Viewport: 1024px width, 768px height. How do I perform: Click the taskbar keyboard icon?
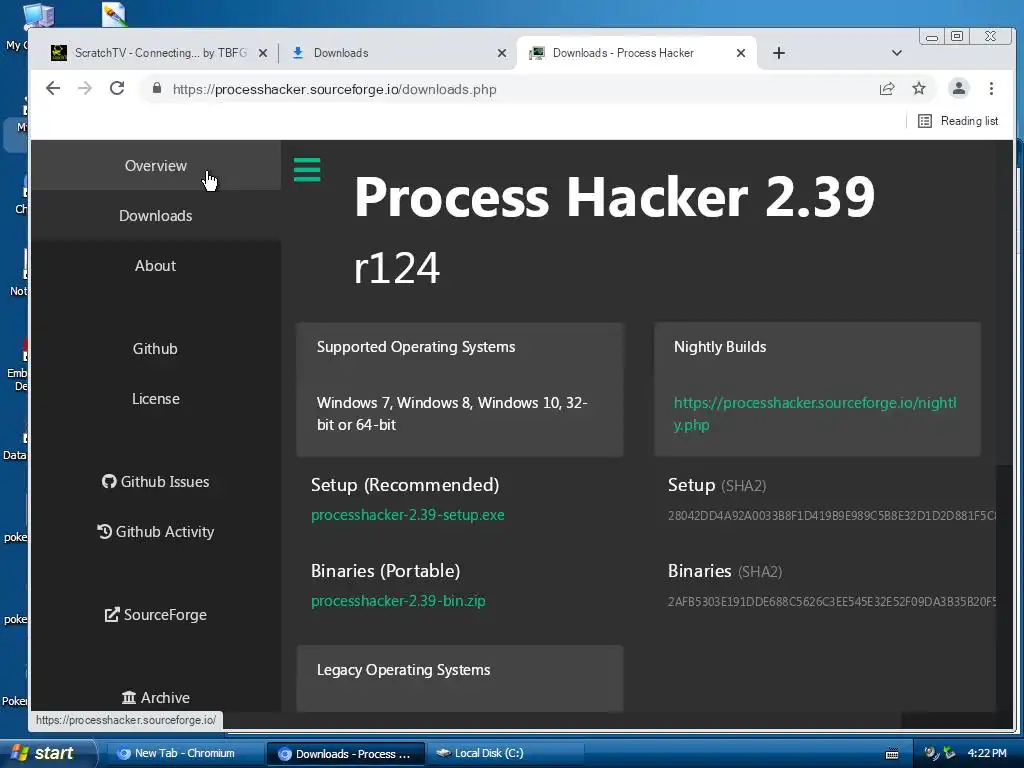(892, 754)
